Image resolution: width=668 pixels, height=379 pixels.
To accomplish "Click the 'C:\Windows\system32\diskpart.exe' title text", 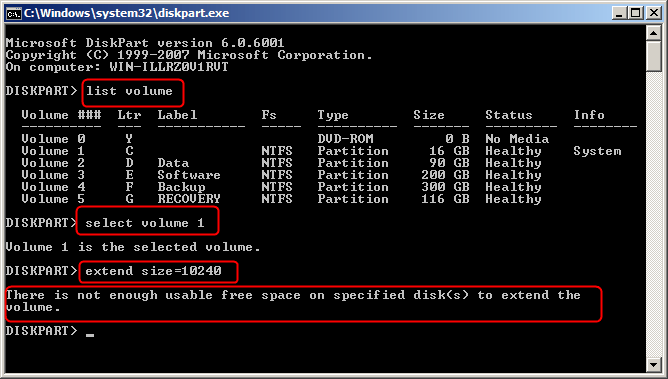I will [x=127, y=13].
